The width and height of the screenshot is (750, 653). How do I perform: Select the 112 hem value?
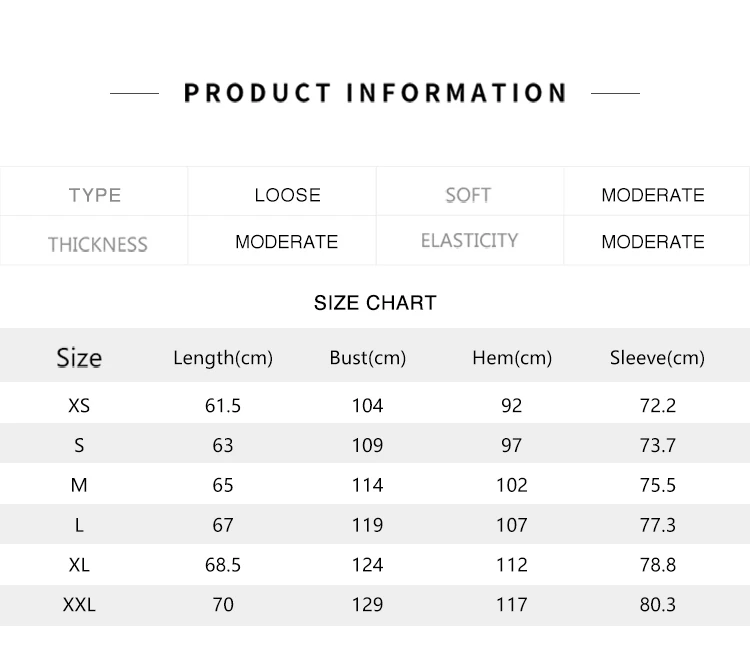[512, 565]
